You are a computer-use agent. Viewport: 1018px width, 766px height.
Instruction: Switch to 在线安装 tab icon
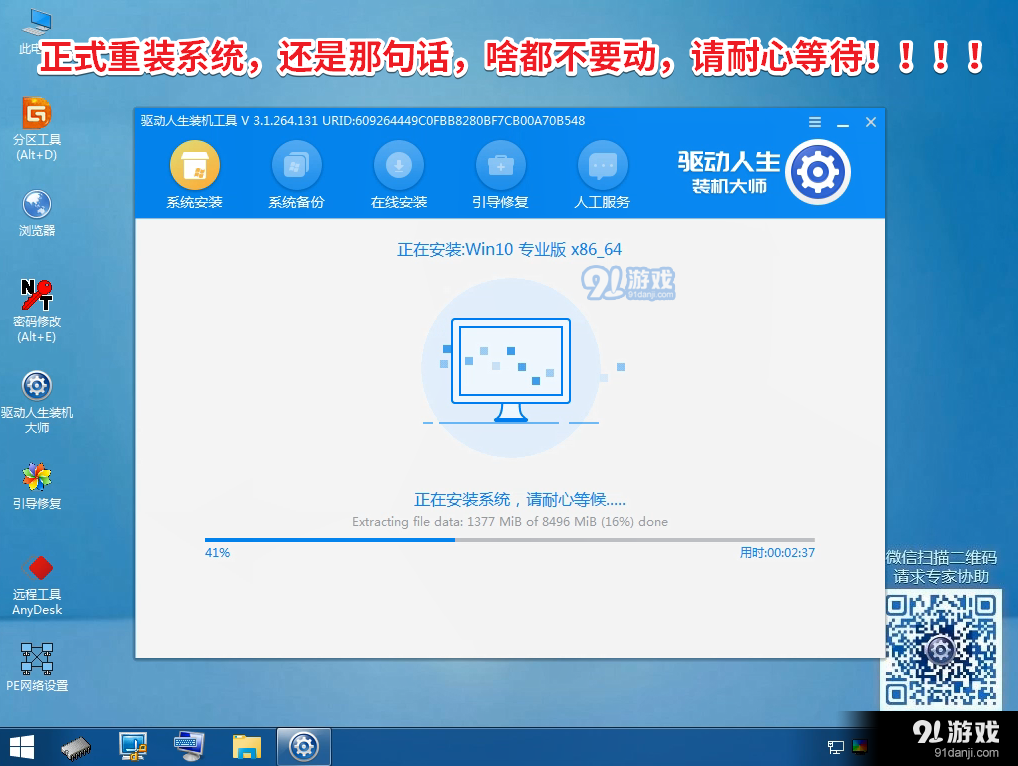(x=399, y=166)
